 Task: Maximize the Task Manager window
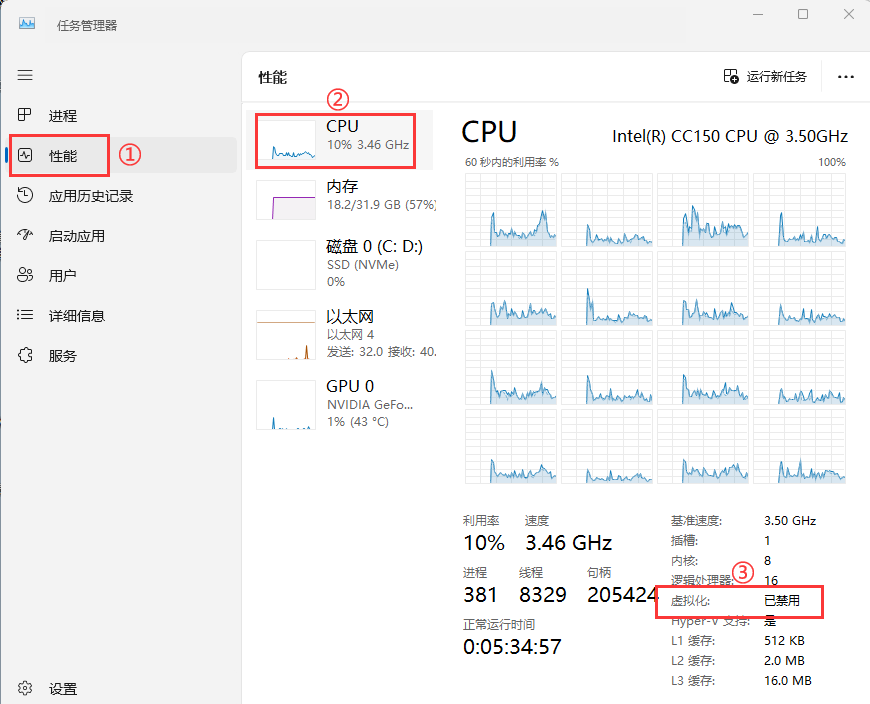tap(803, 15)
